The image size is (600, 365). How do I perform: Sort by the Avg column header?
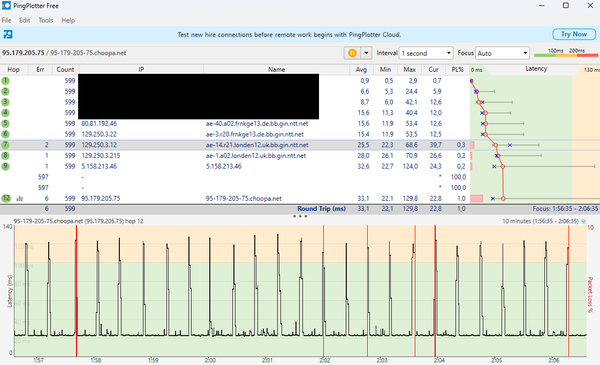pos(361,69)
